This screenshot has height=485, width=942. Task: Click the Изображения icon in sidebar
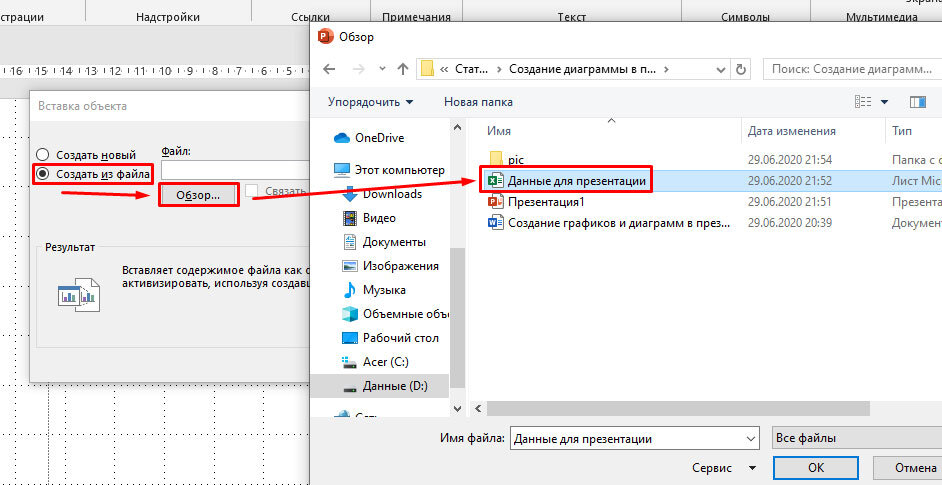[349, 266]
